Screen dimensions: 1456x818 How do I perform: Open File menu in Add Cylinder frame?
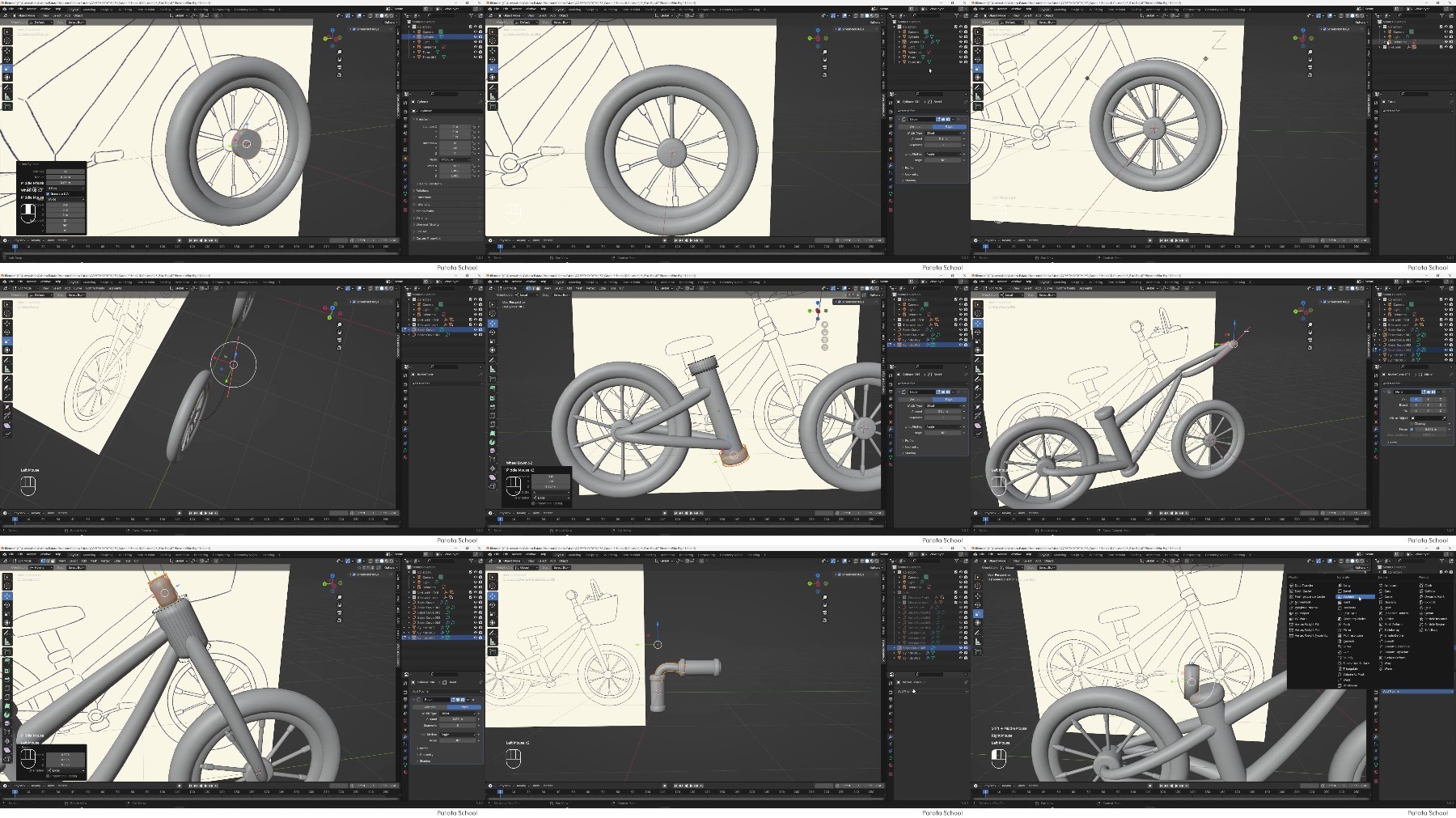(11, 9)
